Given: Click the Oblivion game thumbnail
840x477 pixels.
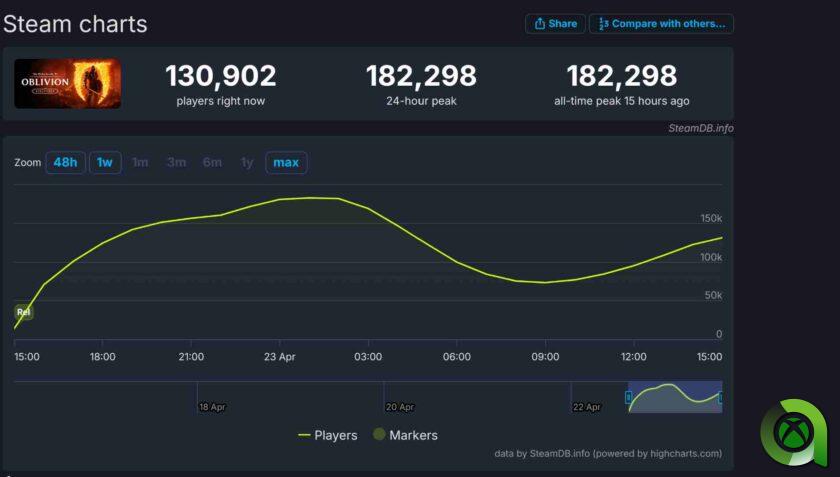Looking at the screenshot, I should 68,84.
